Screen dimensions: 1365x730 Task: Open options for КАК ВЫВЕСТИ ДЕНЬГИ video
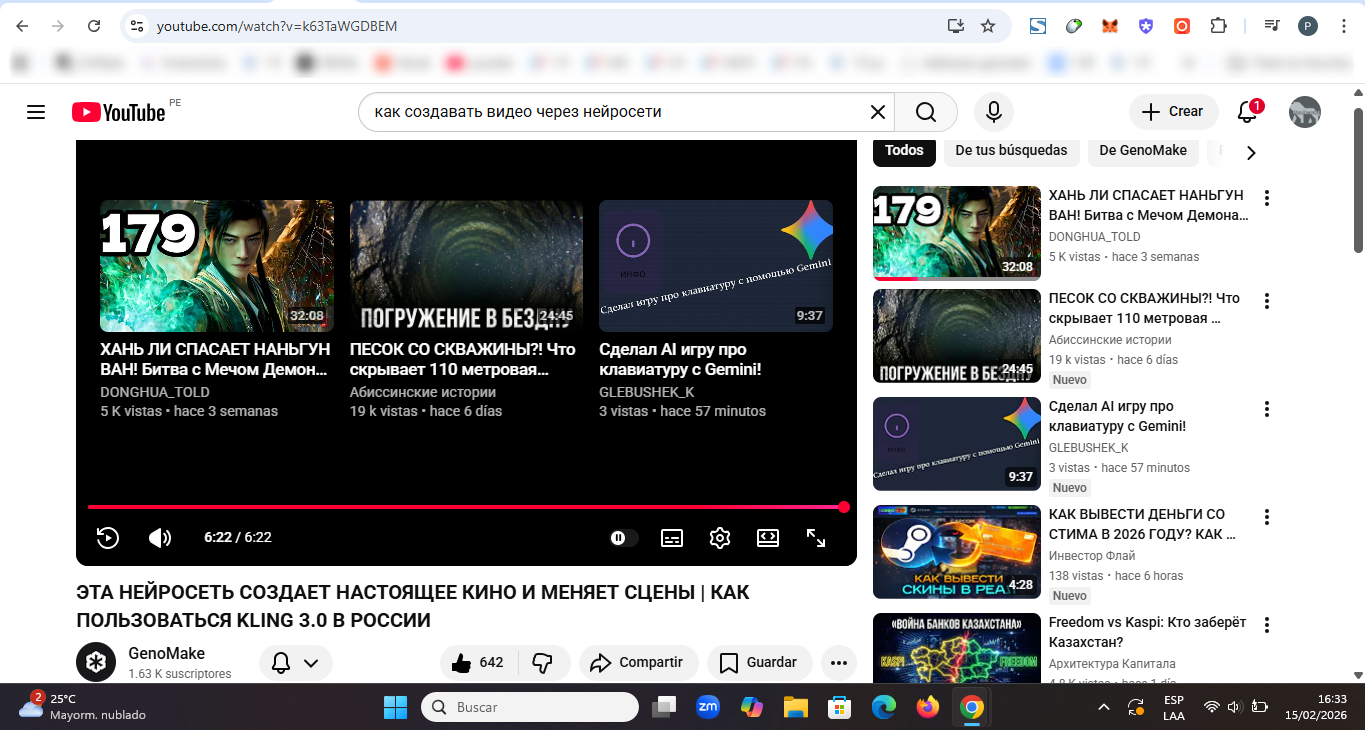click(1267, 517)
